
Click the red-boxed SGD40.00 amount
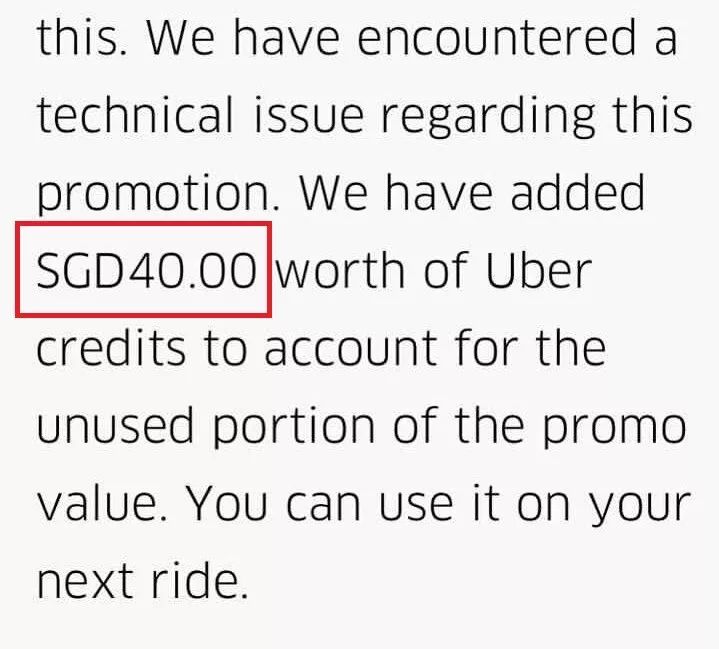pos(143,272)
